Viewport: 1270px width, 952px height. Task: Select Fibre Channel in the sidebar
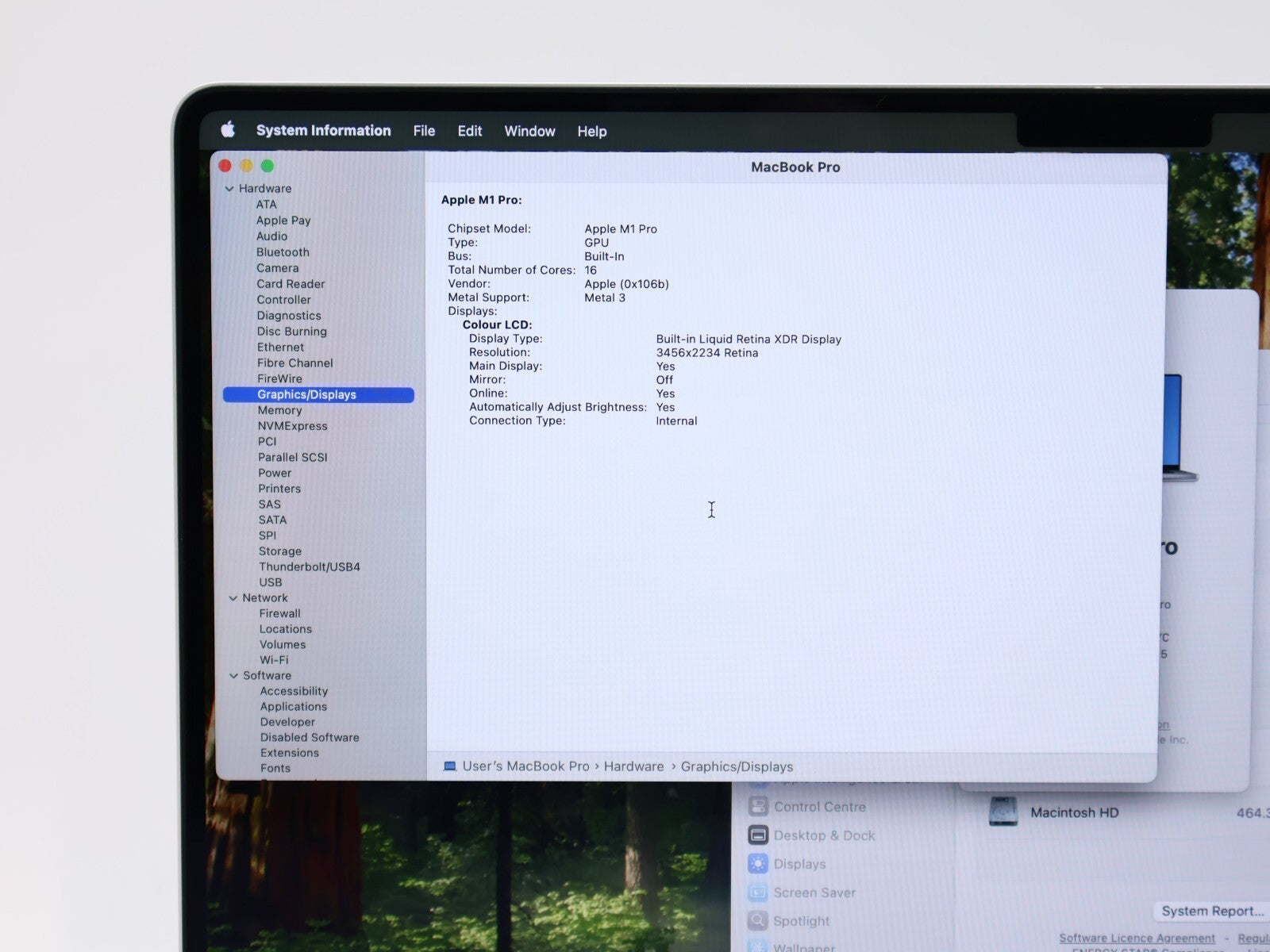click(294, 363)
